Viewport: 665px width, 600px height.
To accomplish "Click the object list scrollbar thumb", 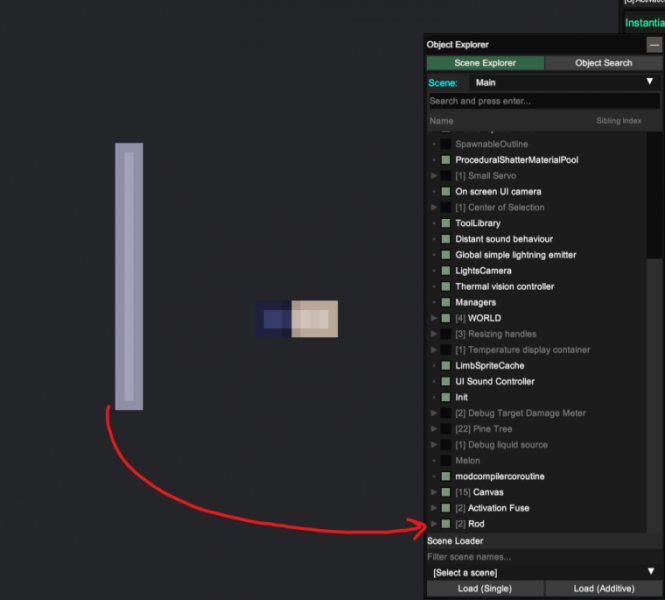I will click(654, 195).
